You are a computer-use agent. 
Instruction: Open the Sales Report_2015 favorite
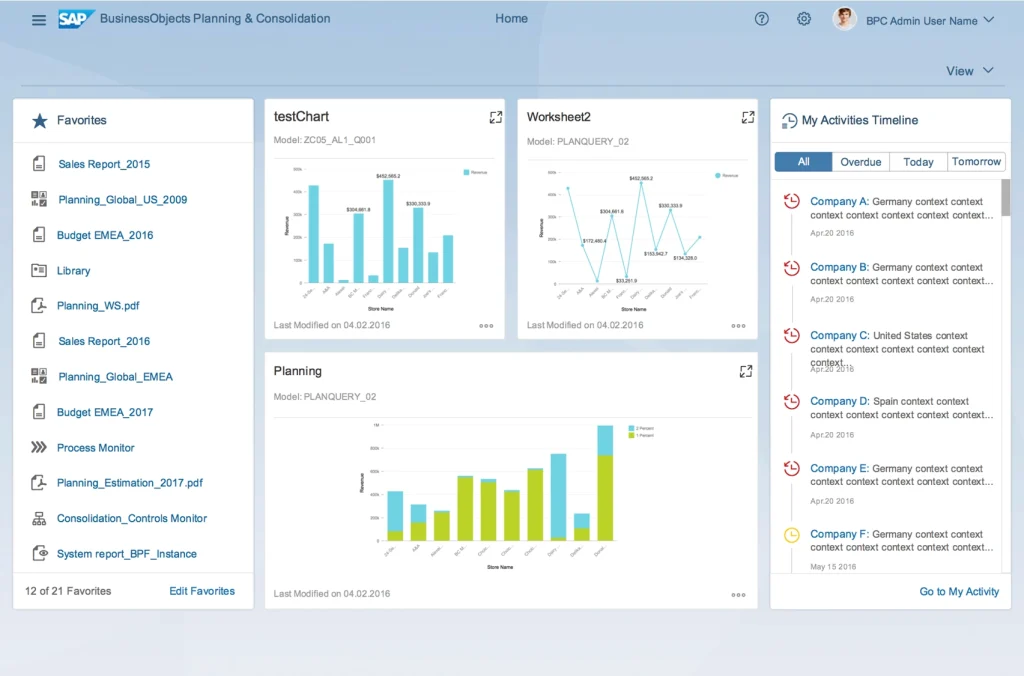point(104,164)
